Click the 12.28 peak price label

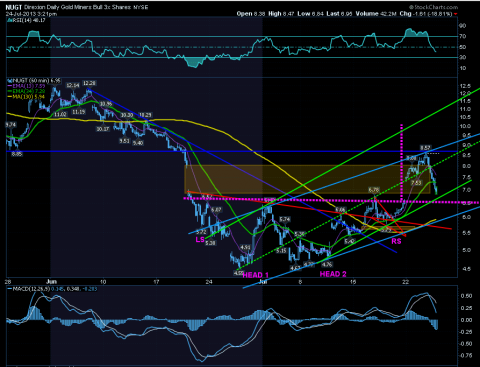click(x=89, y=83)
